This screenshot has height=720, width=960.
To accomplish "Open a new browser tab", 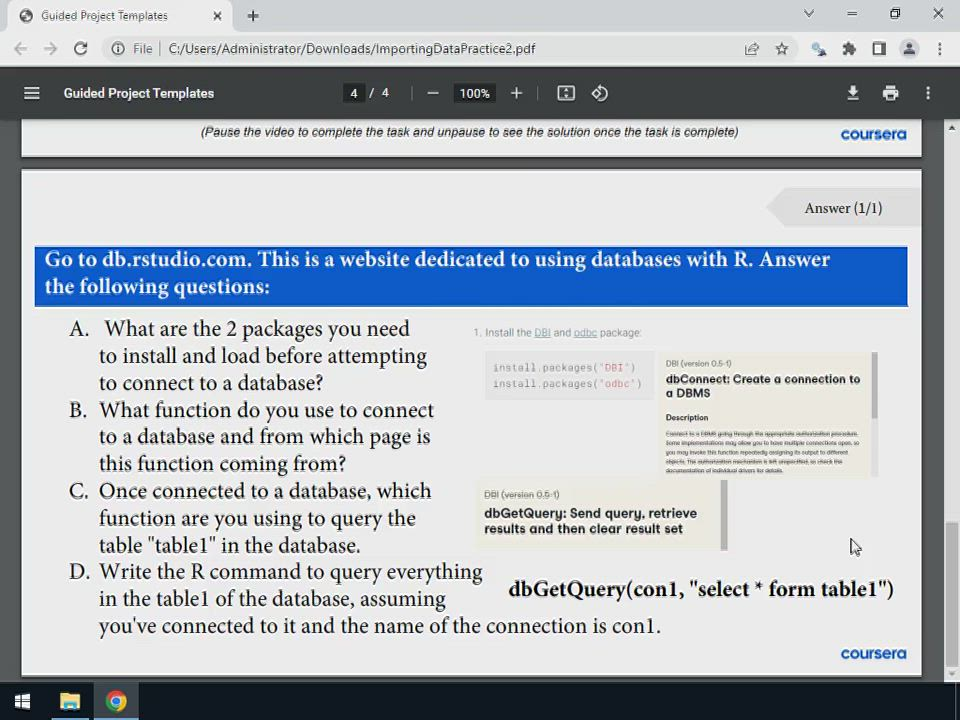I will [253, 16].
